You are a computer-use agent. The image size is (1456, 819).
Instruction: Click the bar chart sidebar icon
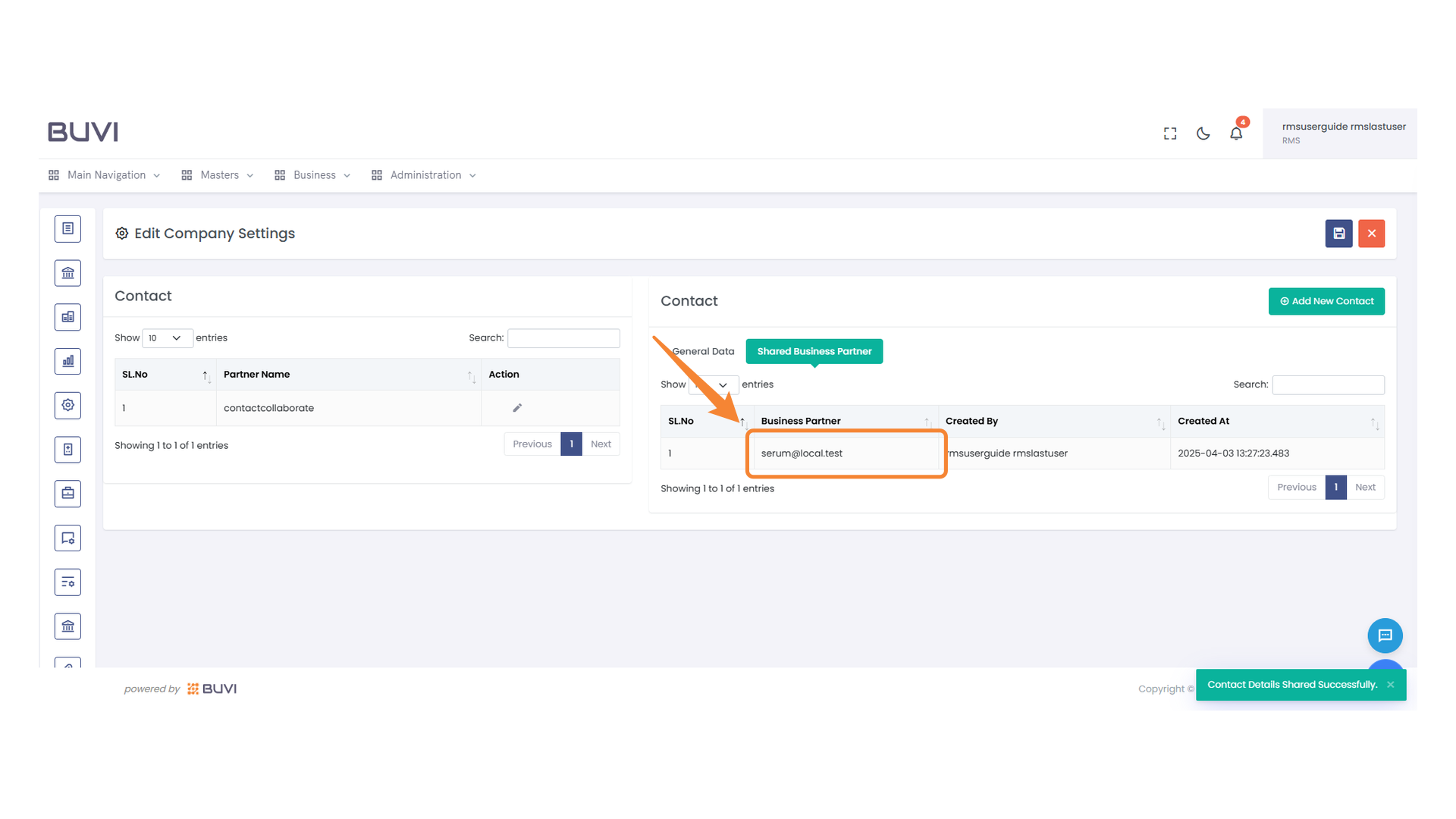pyautogui.click(x=67, y=362)
